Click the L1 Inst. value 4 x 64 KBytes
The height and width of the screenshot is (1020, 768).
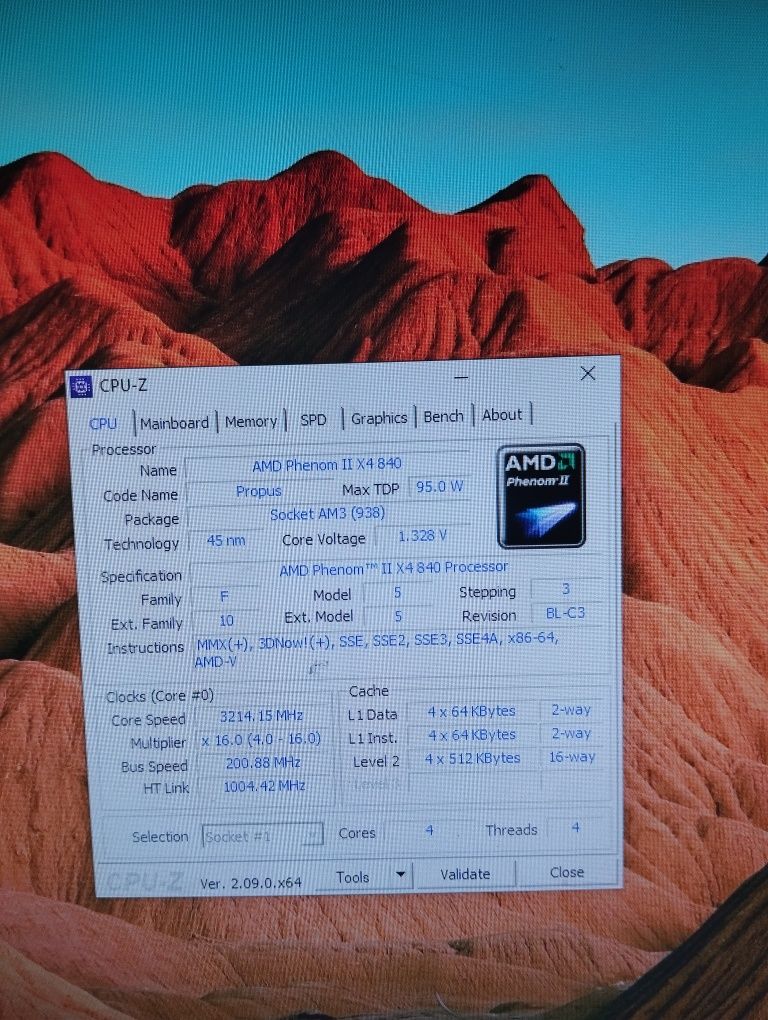(472, 735)
